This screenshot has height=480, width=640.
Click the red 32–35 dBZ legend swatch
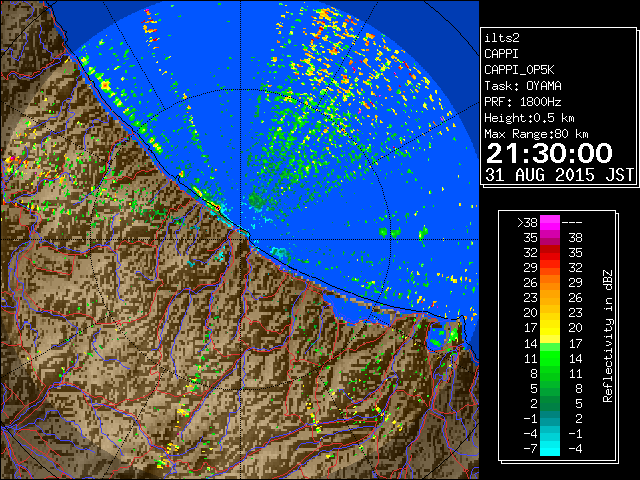tap(550, 253)
